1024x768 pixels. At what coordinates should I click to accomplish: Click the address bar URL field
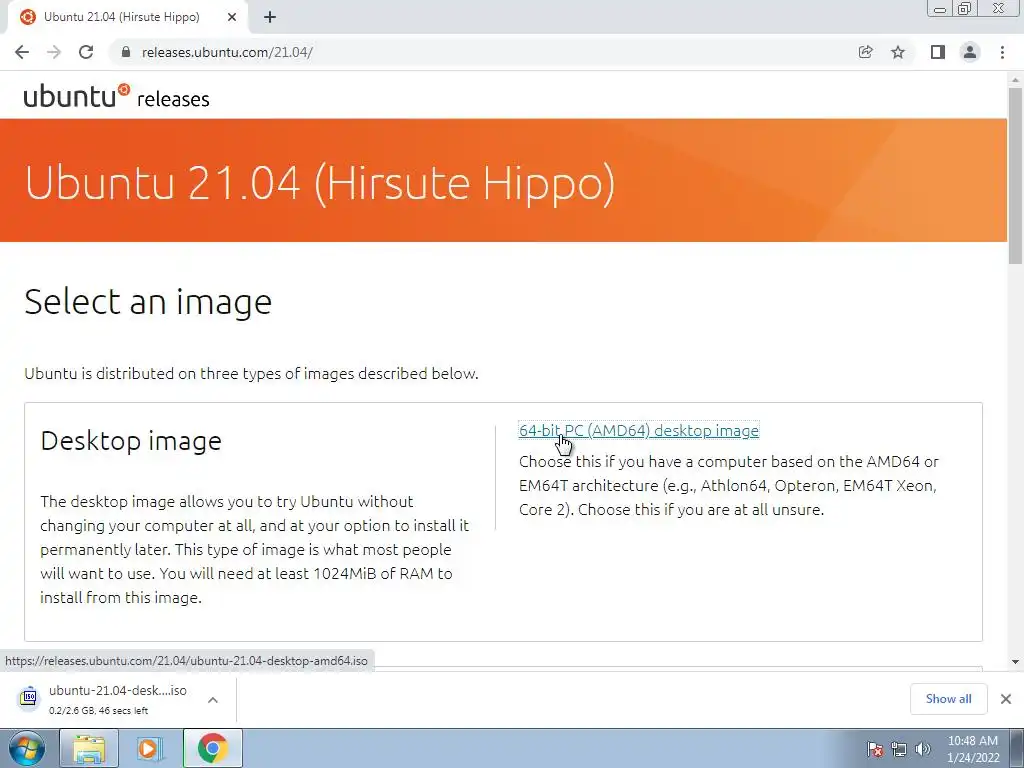point(483,52)
